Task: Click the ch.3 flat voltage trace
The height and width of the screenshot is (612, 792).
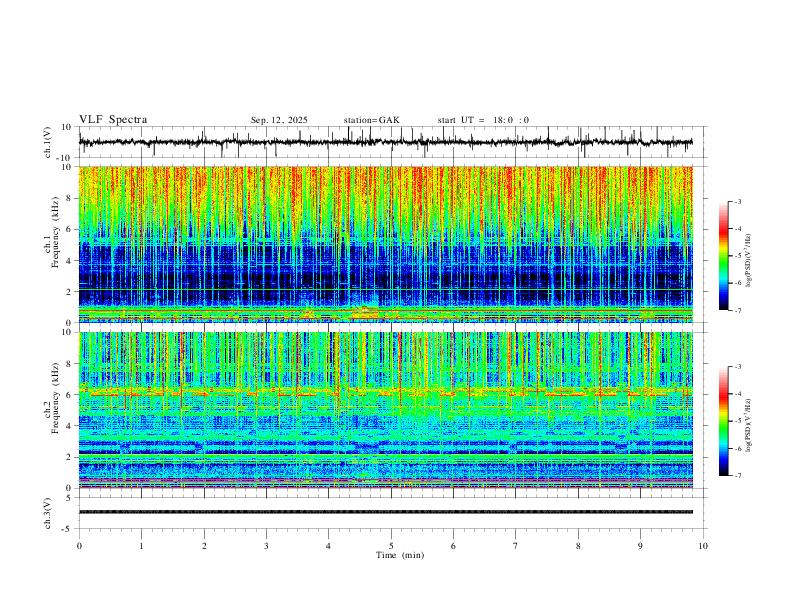Action: [385, 512]
